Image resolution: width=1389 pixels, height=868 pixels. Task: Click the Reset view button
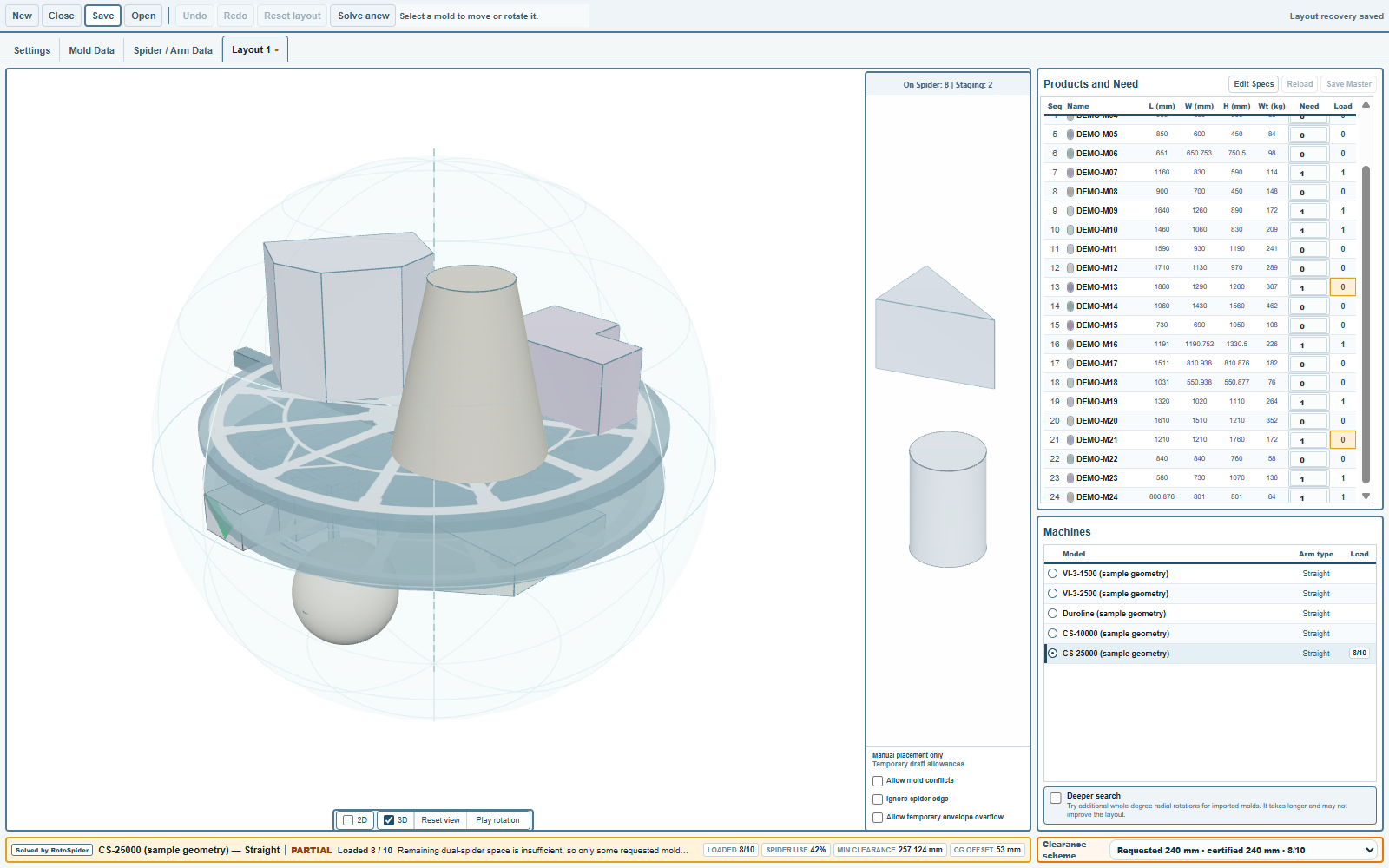440,820
